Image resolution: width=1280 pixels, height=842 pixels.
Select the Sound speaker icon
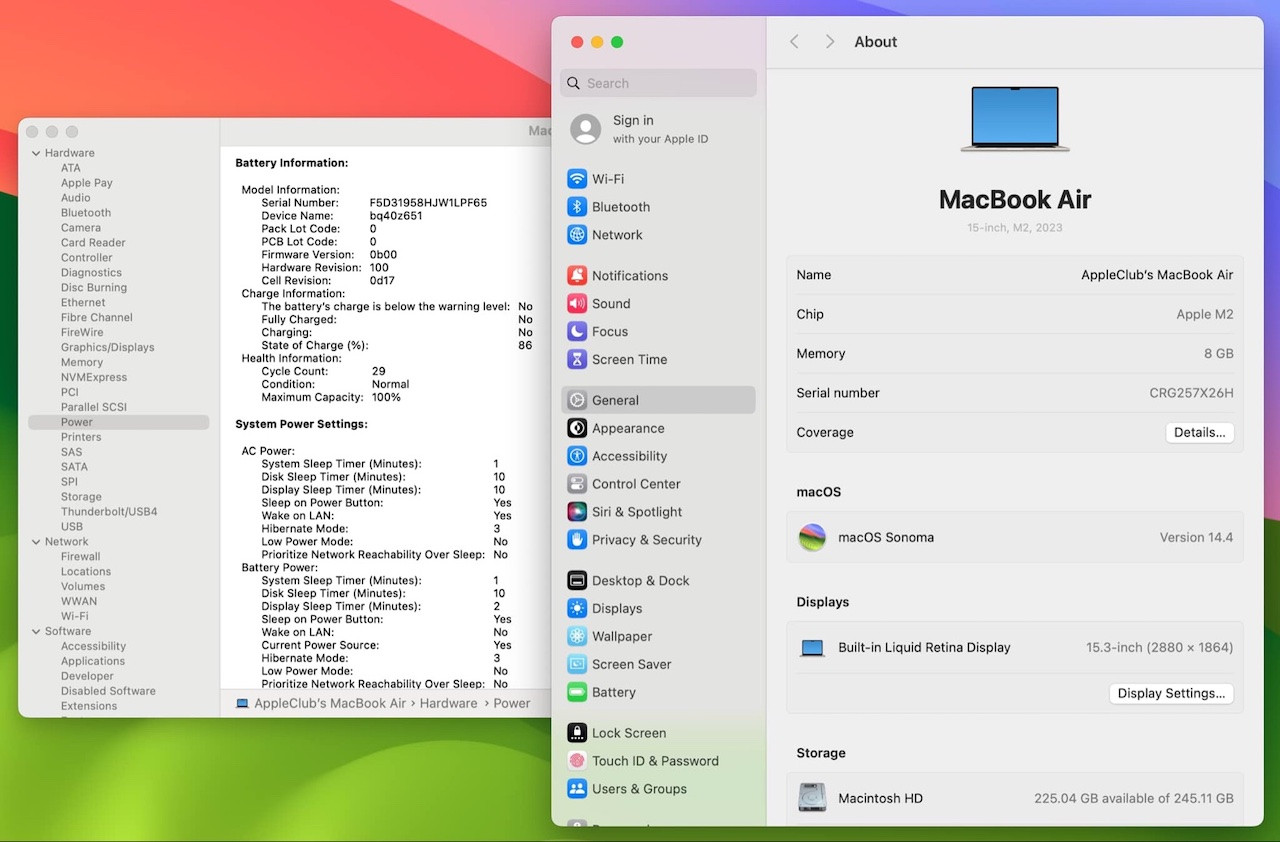click(x=577, y=304)
